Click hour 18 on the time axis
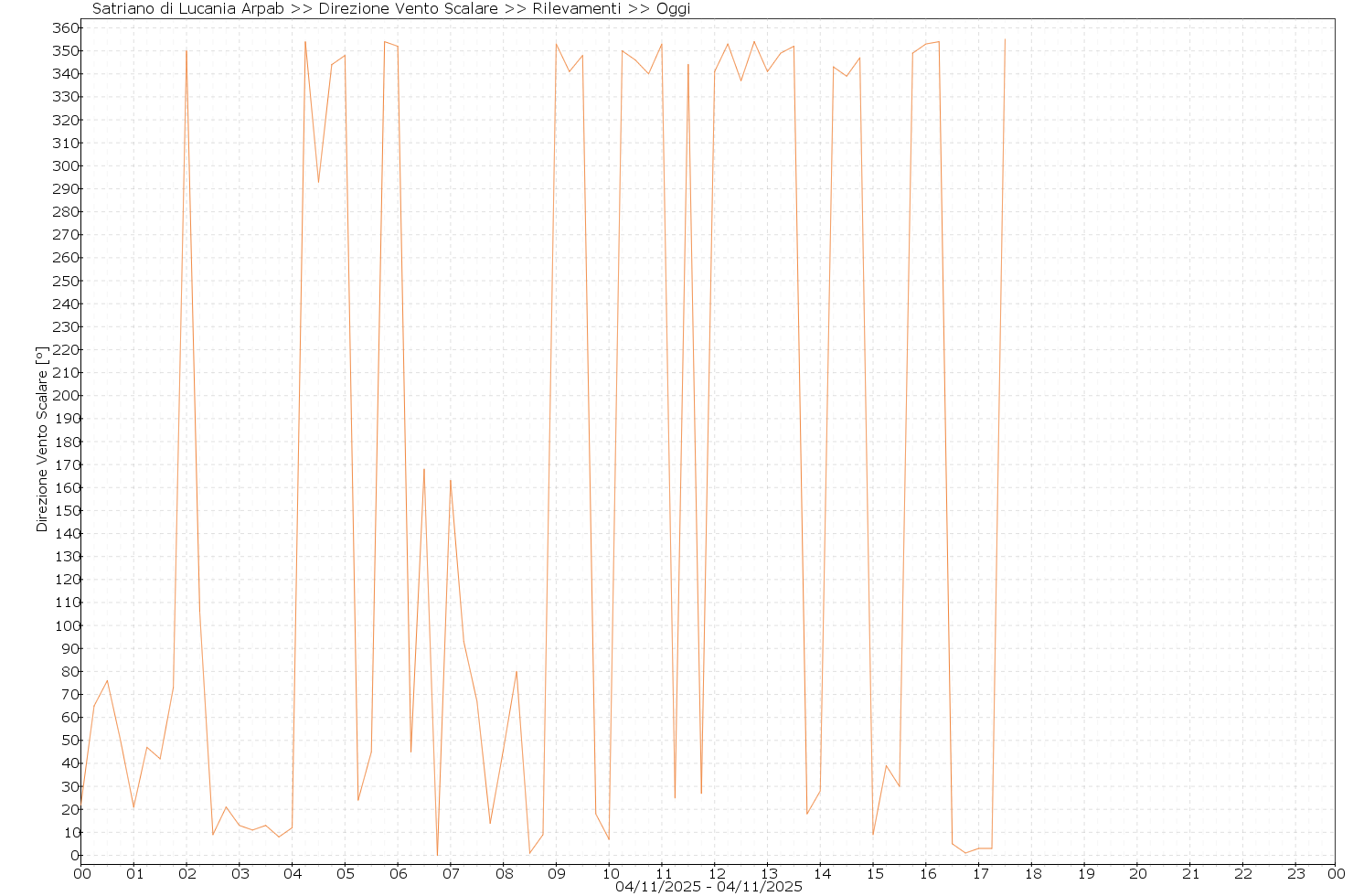Image resolution: width=1353 pixels, height=896 pixels. point(1032,874)
